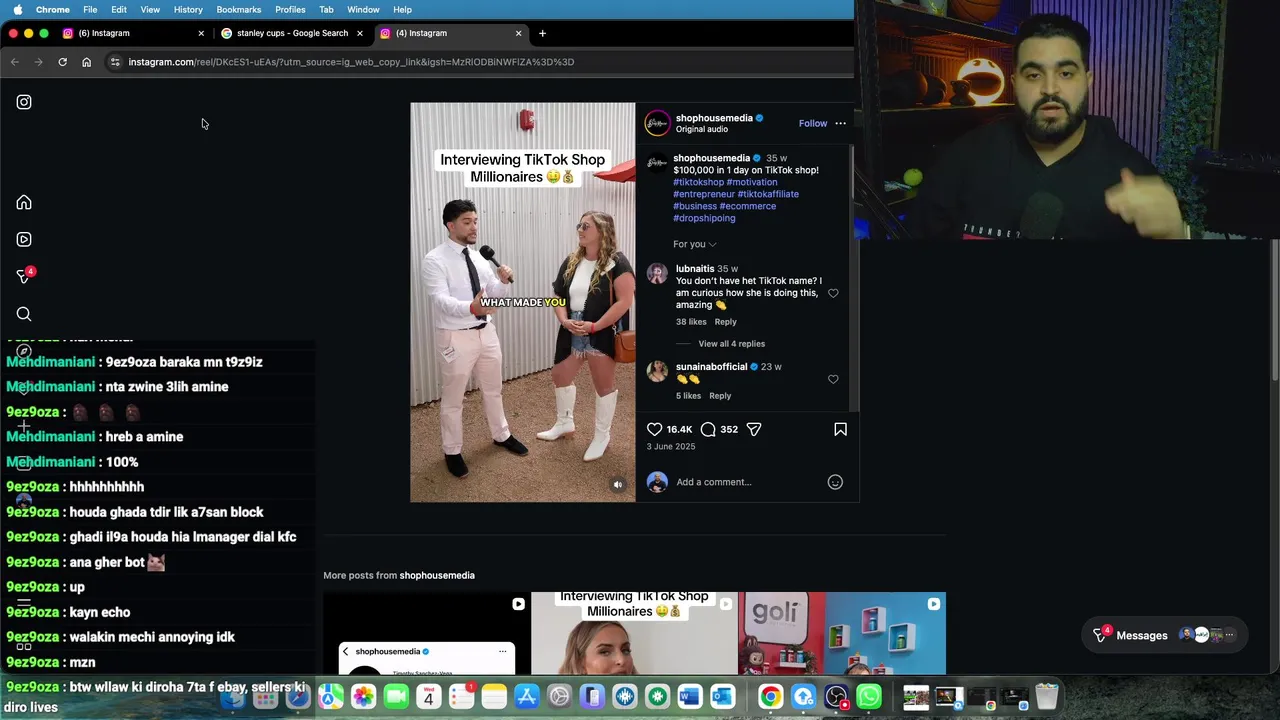The height and width of the screenshot is (720, 1280).
Task: Open a new Chrome tab
Action: click(x=542, y=33)
